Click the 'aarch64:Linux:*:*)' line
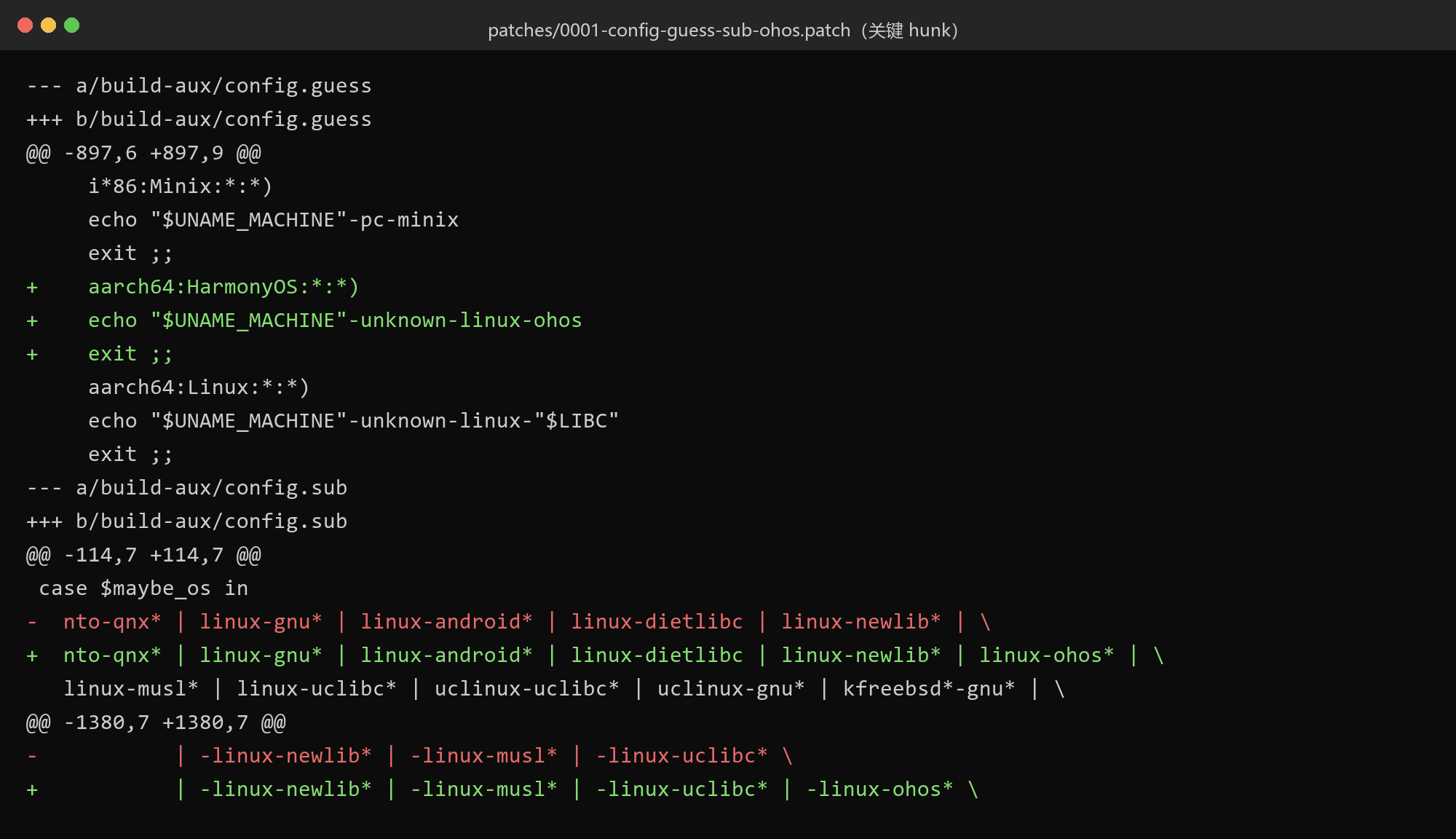Viewport: 1456px width, 839px height. click(199, 387)
